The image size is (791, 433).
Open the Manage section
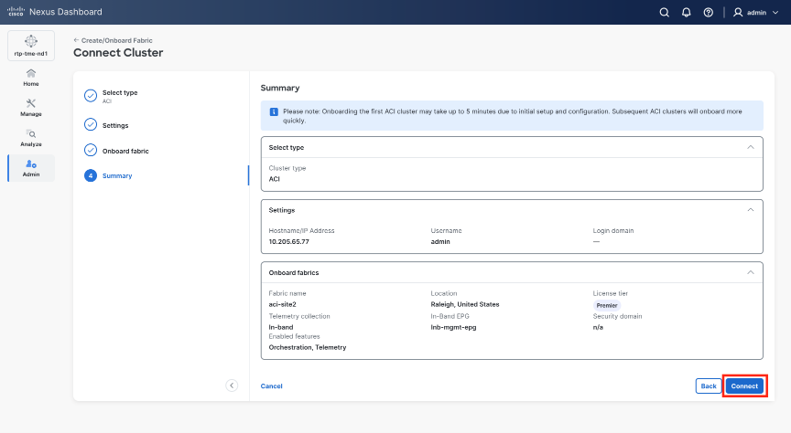31,107
